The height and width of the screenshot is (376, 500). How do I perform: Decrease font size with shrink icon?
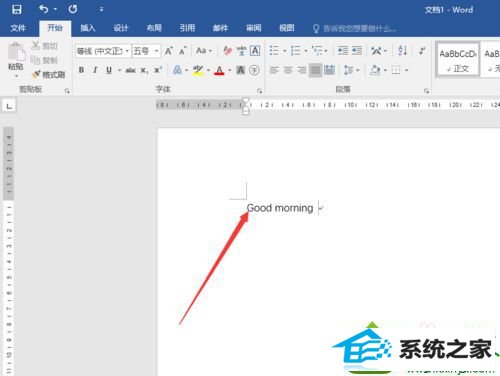pyautogui.click(x=182, y=51)
